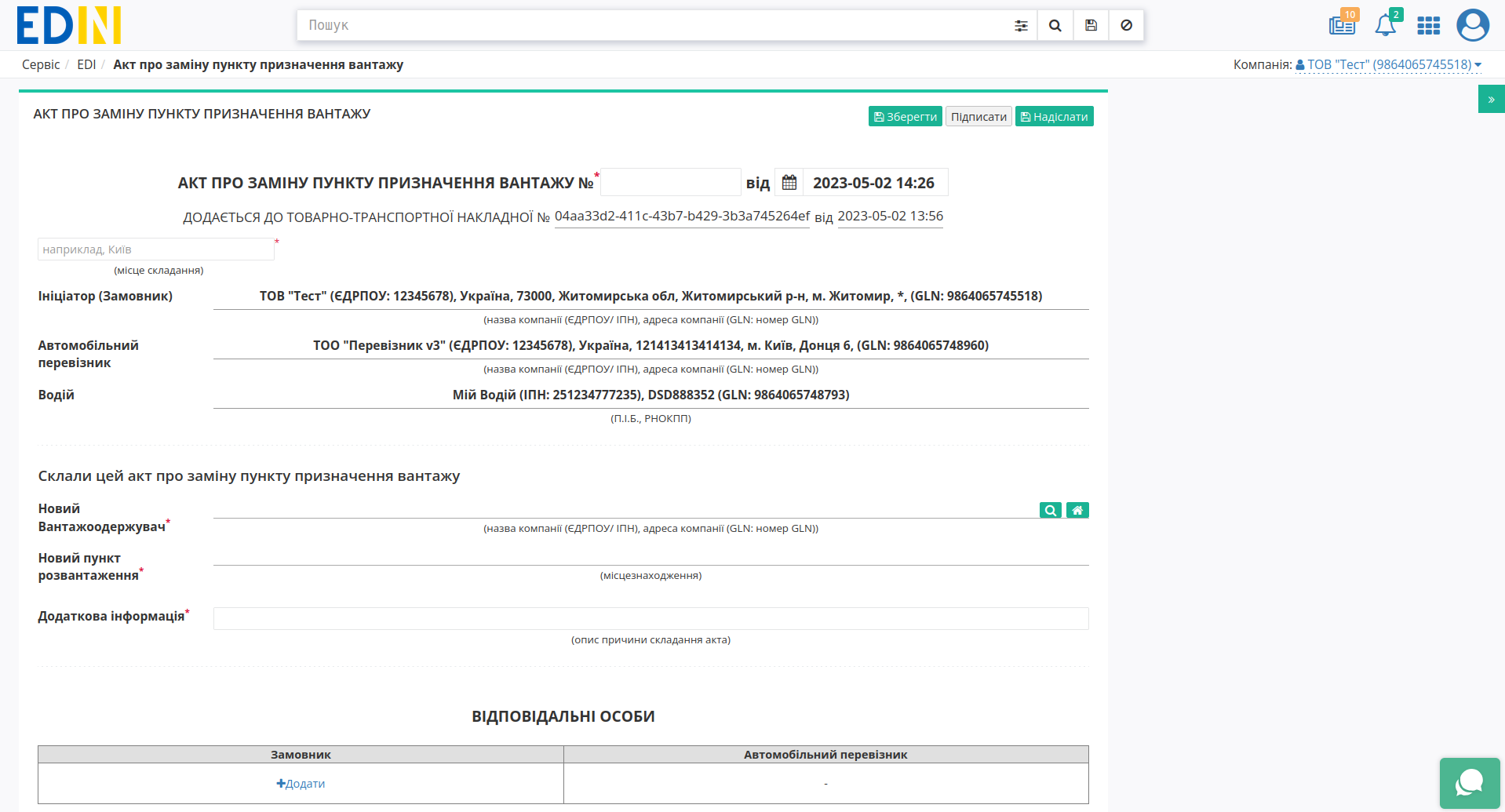
Task: Focus the місце складання field
Action: click(x=156, y=249)
